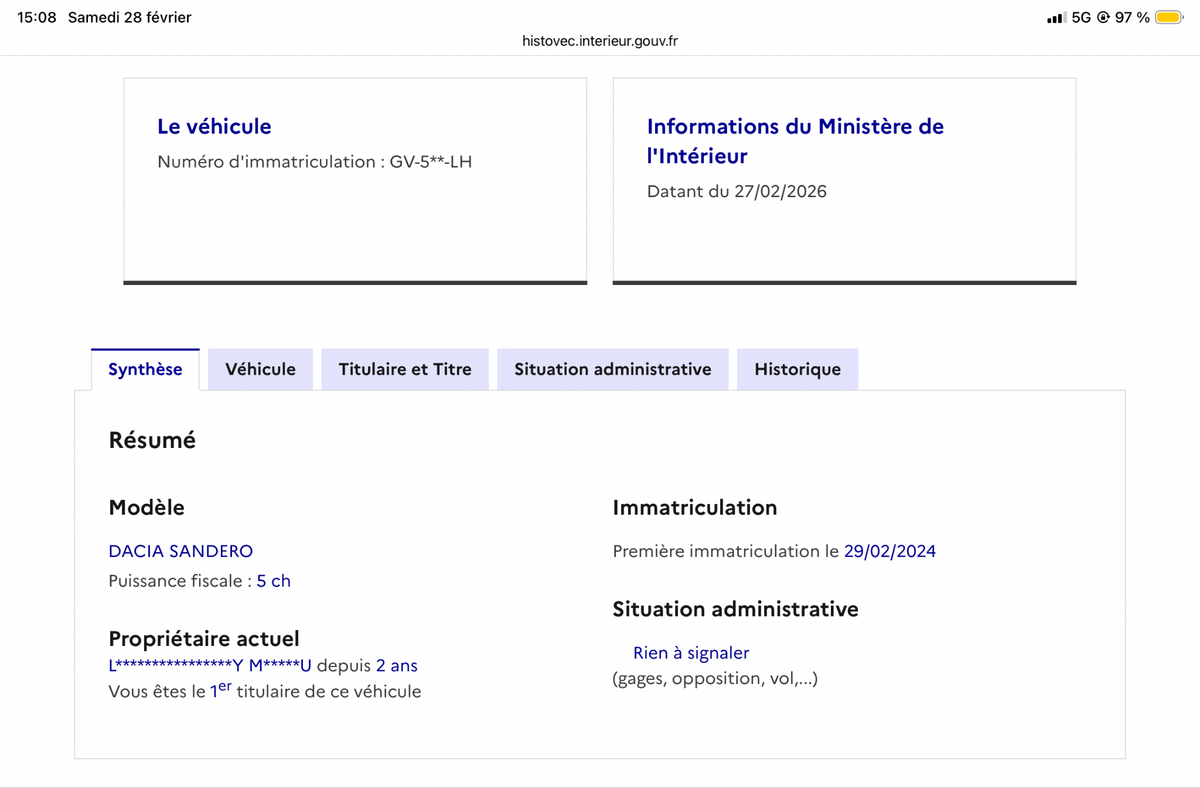Tap the yellow battery icon
1200x788 pixels.
pos(1168,18)
